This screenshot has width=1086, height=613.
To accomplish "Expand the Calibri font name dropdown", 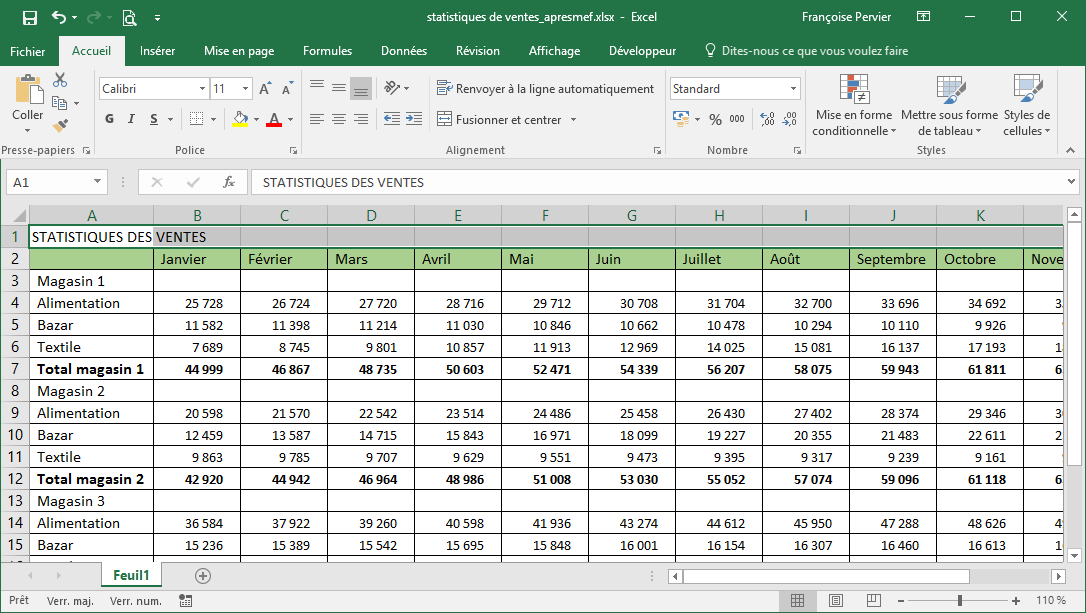I will (200, 89).
